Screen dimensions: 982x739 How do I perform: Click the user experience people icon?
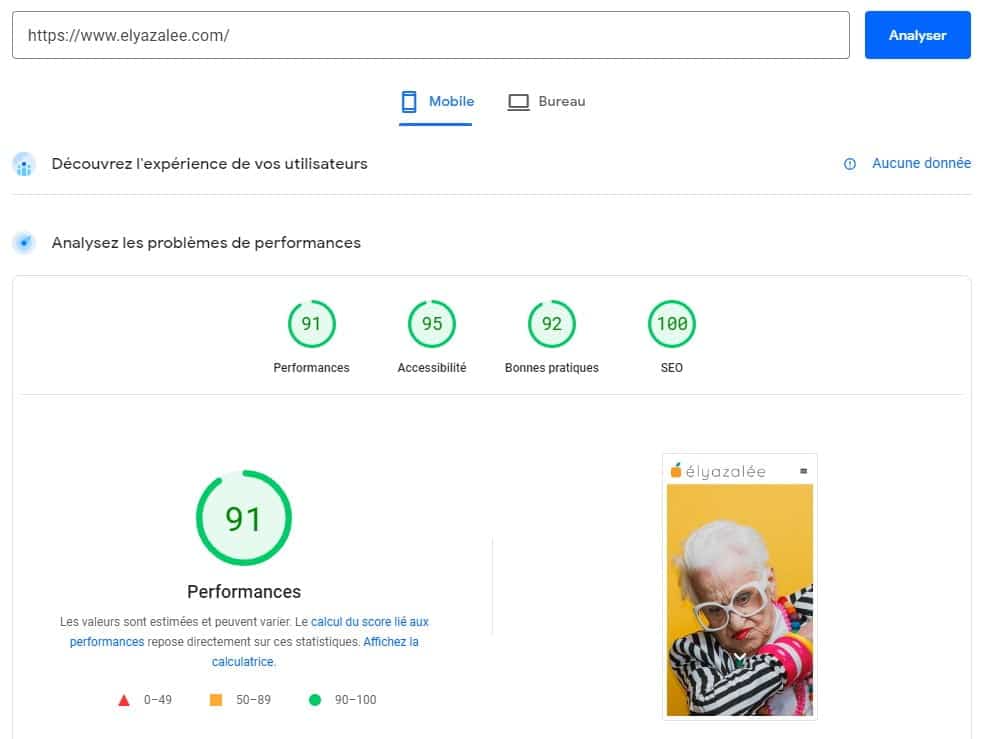24,164
